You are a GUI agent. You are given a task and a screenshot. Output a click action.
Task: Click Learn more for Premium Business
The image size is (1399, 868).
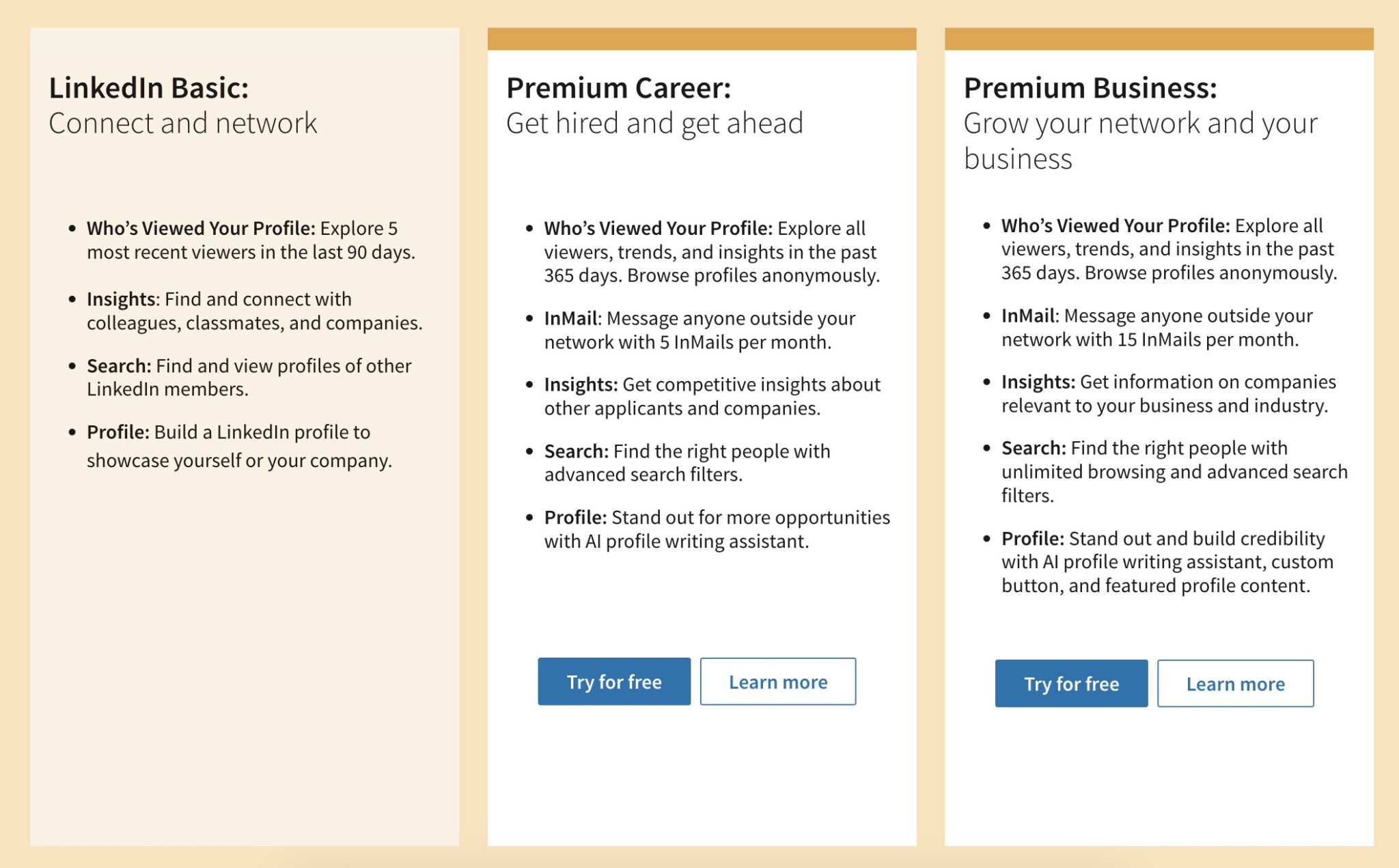pyautogui.click(x=1235, y=684)
